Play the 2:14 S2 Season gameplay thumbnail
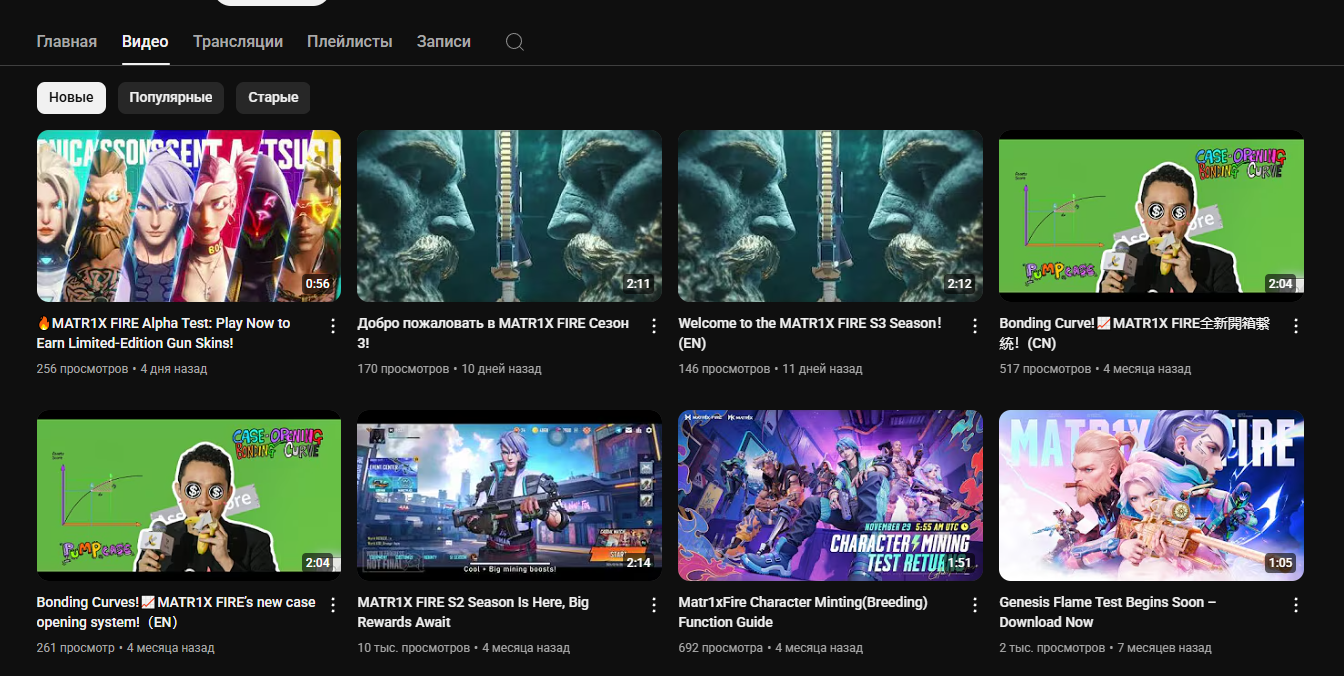This screenshot has height=676, width=1344. pyautogui.click(x=510, y=495)
